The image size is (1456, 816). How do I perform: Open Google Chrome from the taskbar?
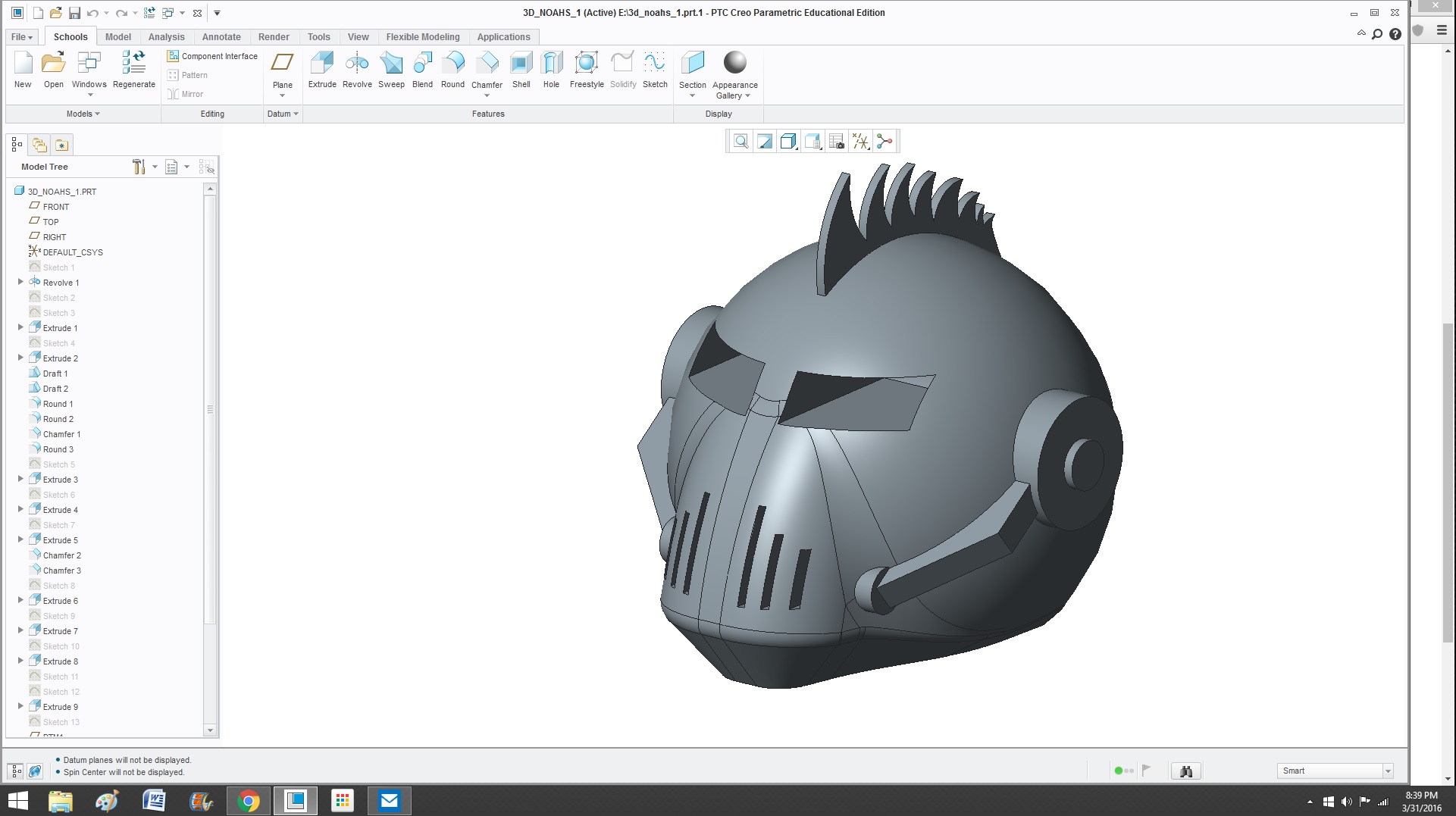(248, 801)
